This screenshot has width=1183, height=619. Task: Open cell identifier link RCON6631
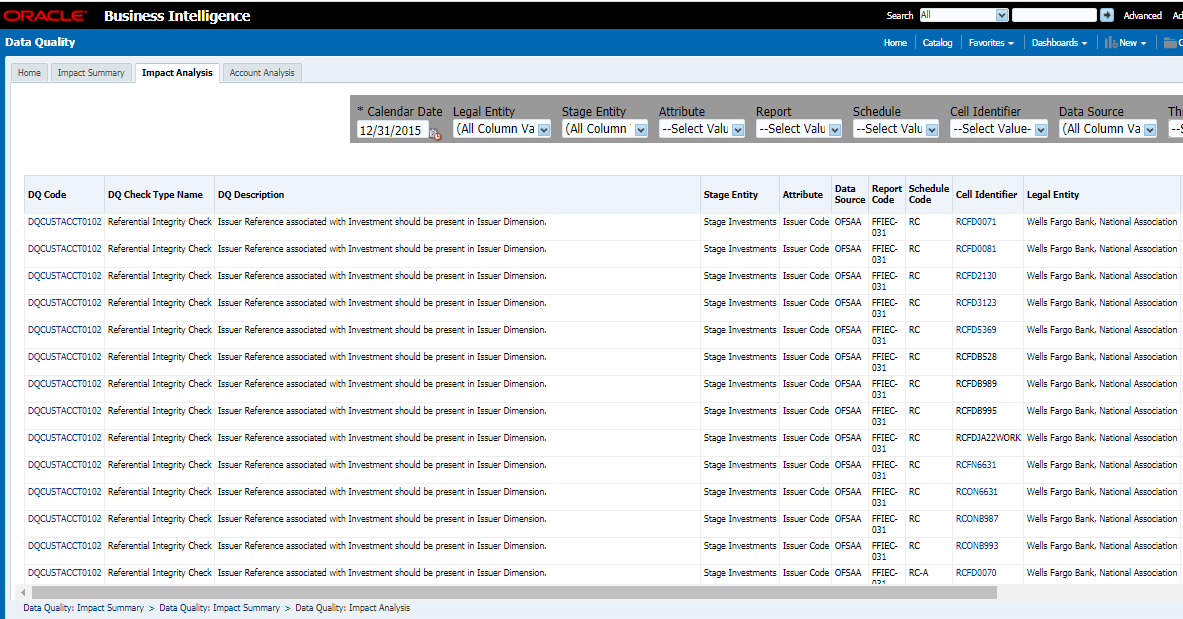[976, 492]
